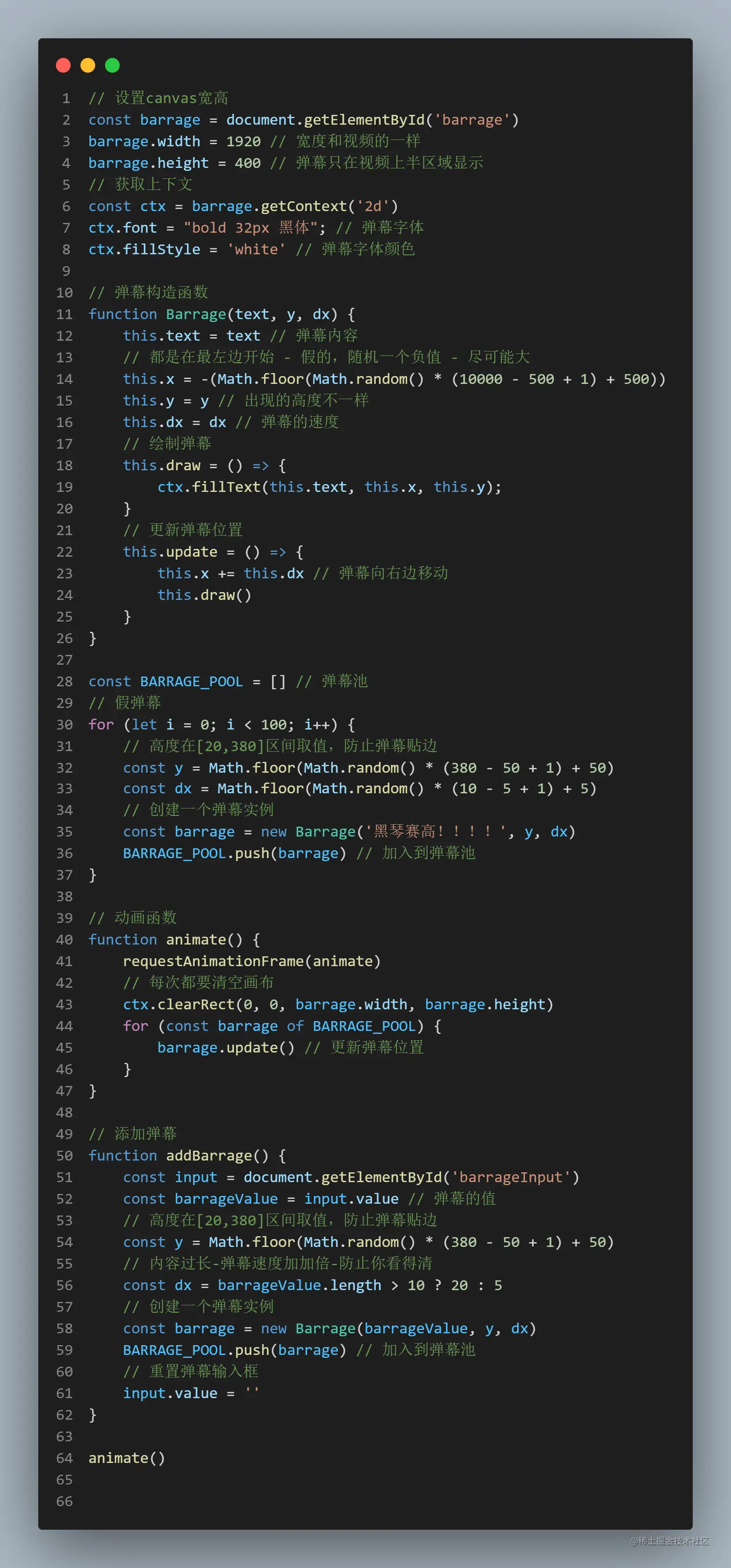This screenshot has height=1568, width=731.
Task: Click 'const y' on line 32
Action: [x=153, y=768]
